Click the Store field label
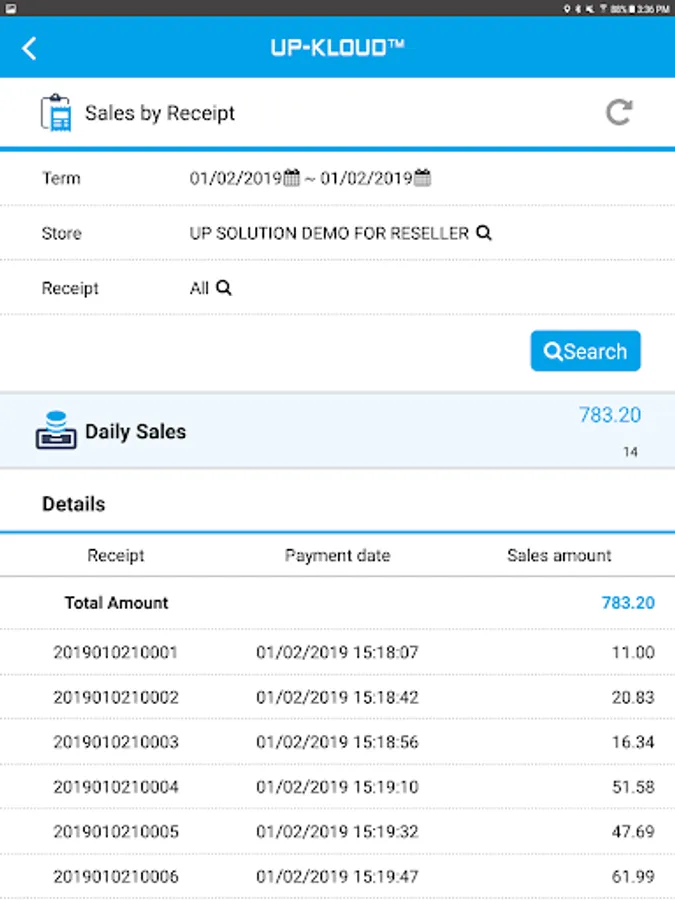 tap(61, 234)
